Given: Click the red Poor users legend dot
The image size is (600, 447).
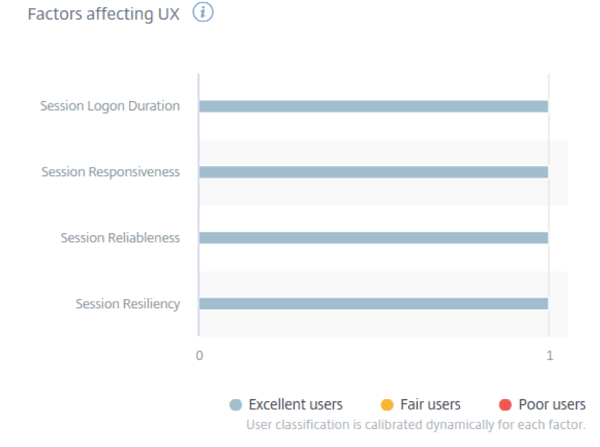Looking at the screenshot, I should point(506,405).
